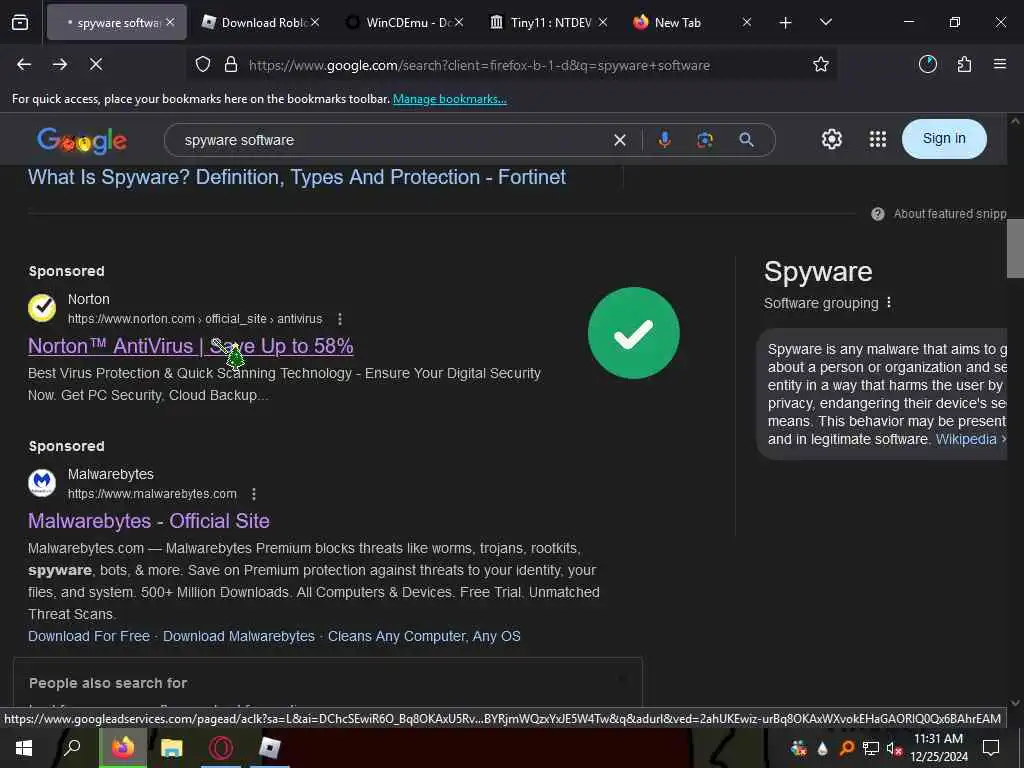Click the Manage bookmarks link
This screenshot has height=768, width=1024.
point(449,99)
